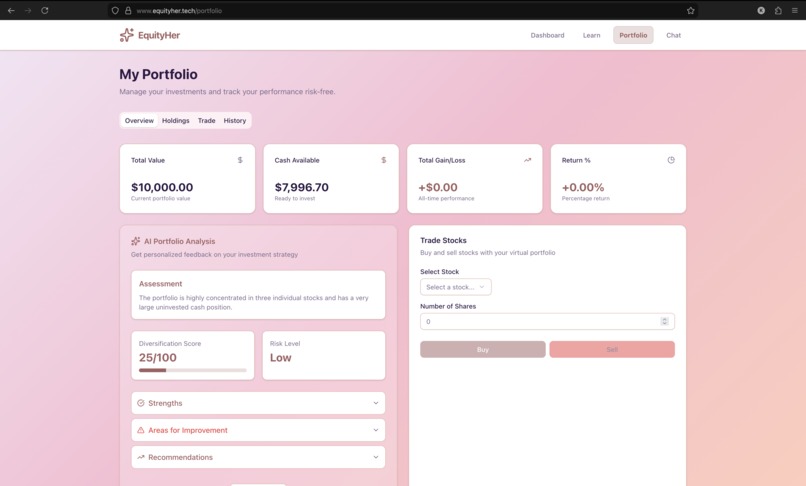Viewport: 806px width, 486px height.
Task: Bookmark this page with star icon
Action: [x=690, y=10]
